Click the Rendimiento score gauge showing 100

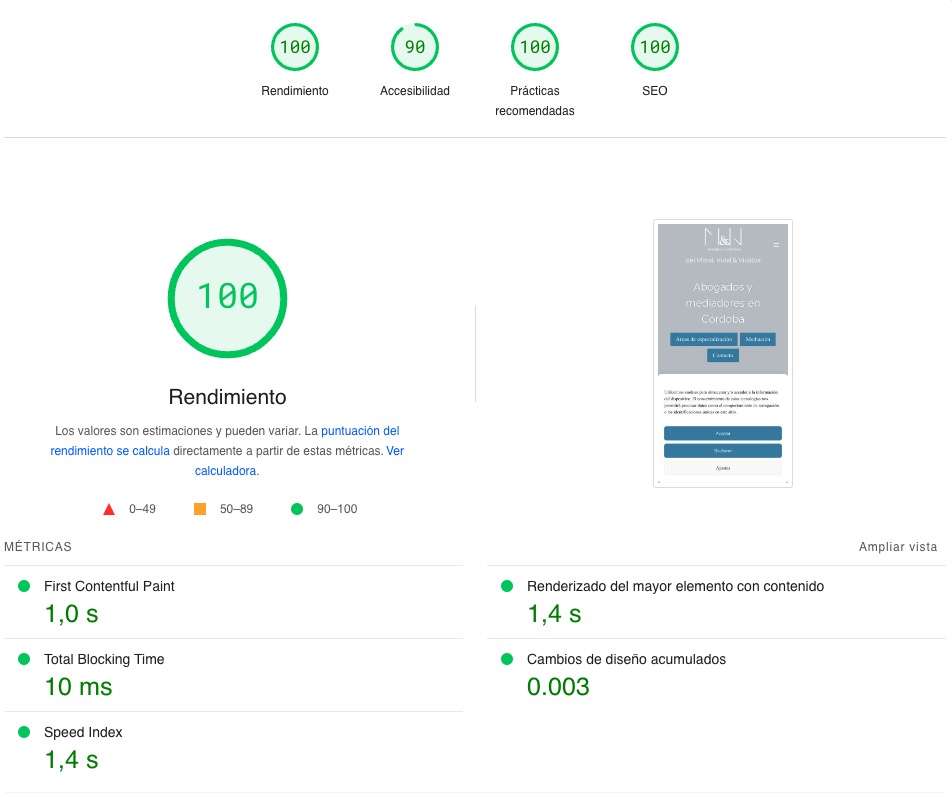pyautogui.click(x=294, y=46)
